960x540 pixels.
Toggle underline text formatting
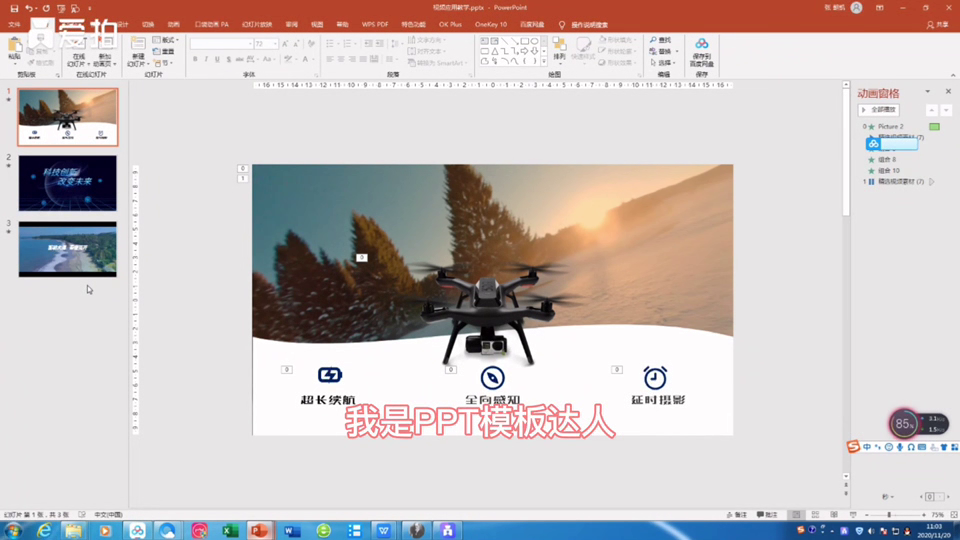coord(217,59)
